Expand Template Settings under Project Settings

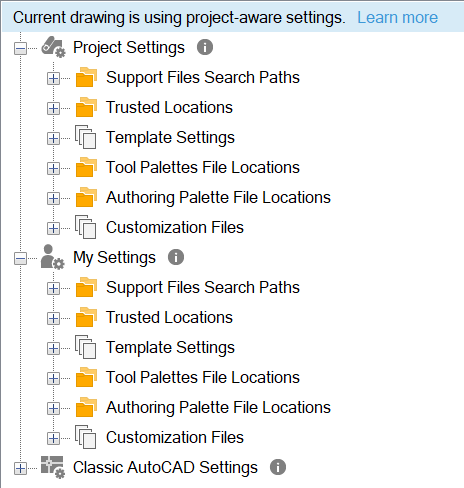click(53, 139)
